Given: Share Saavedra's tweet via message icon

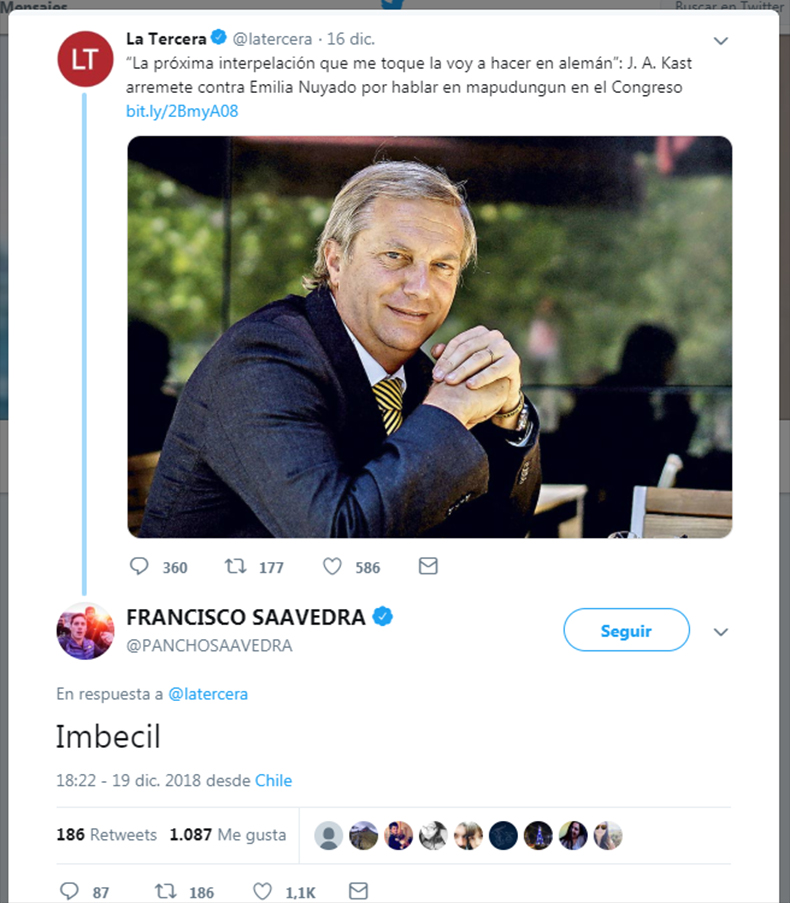Looking at the screenshot, I should 357,890.
